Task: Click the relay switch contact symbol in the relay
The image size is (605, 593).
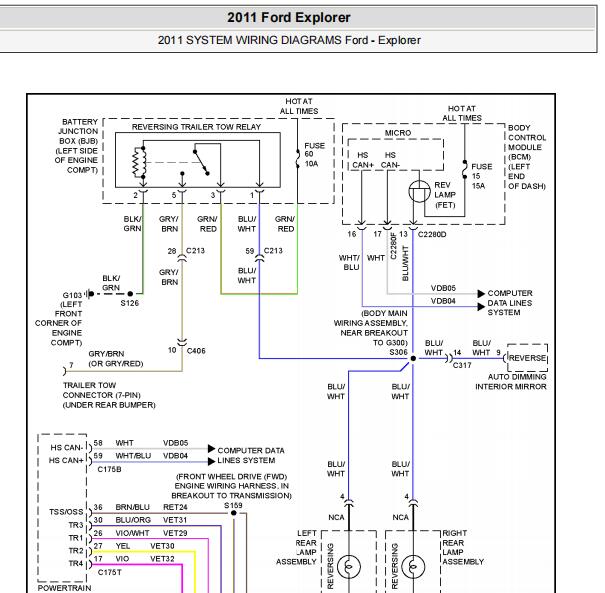Action: [201, 162]
